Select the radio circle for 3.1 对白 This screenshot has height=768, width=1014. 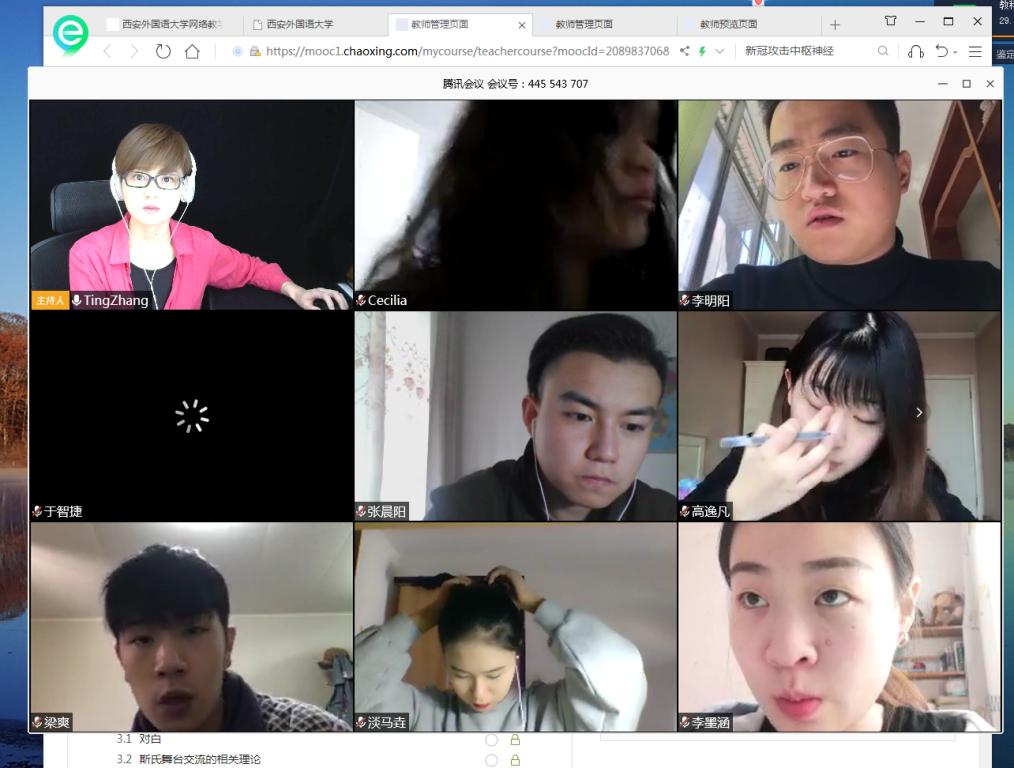pyautogui.click(x=491, y=740)
